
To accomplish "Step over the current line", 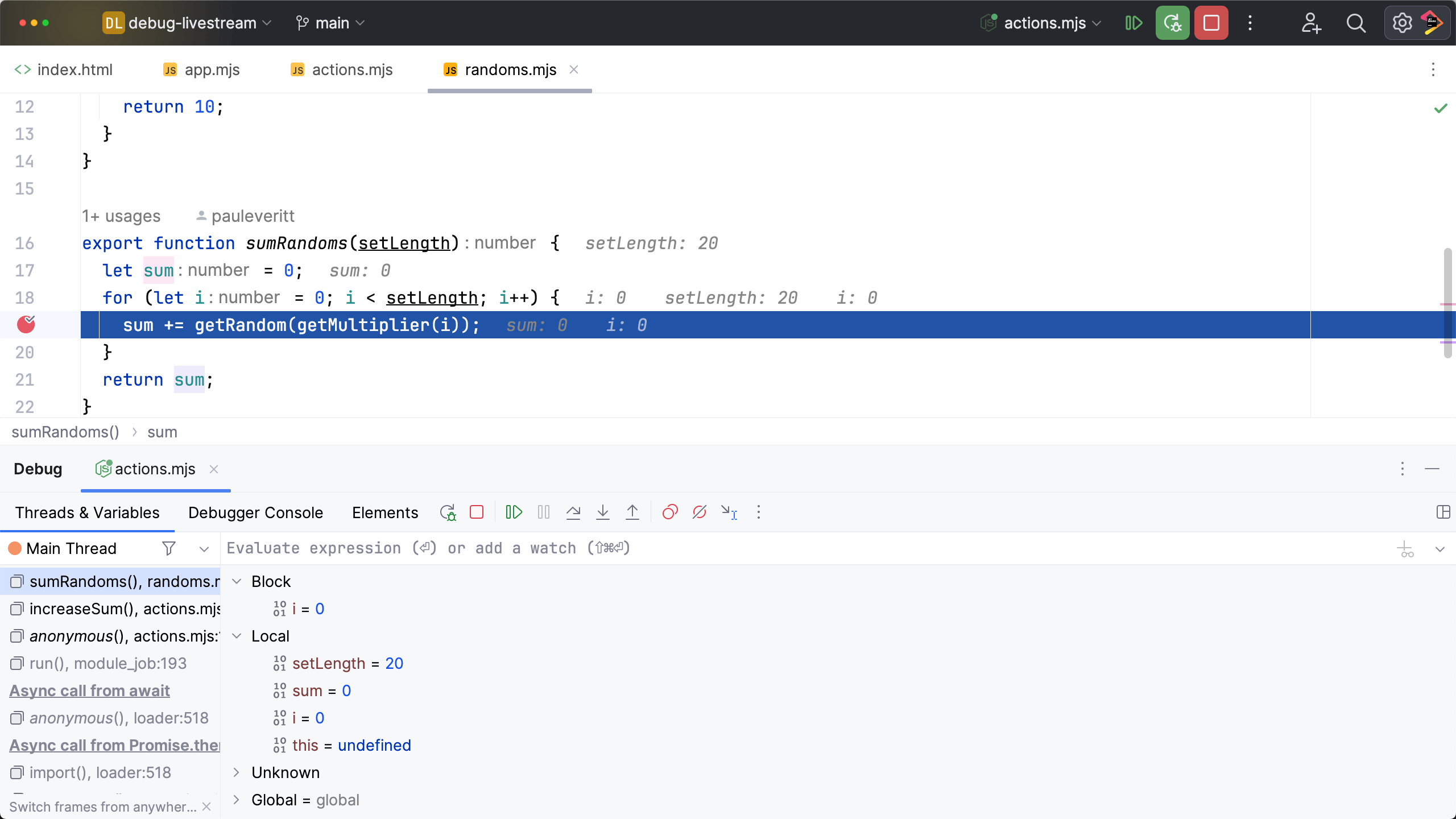I will (x=573, y=512).
